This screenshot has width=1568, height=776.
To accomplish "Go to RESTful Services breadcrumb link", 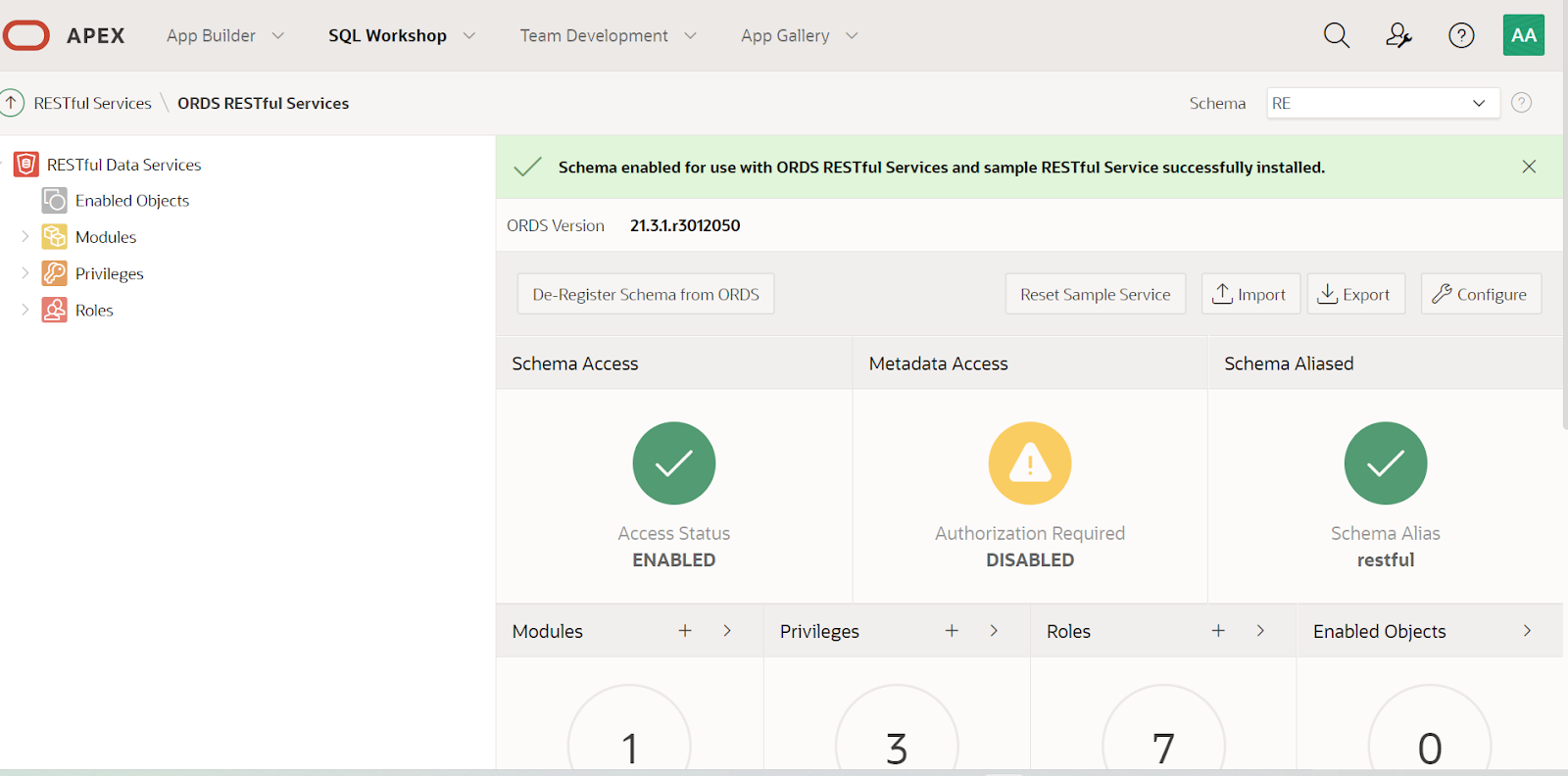I will (x=92, y=103).
